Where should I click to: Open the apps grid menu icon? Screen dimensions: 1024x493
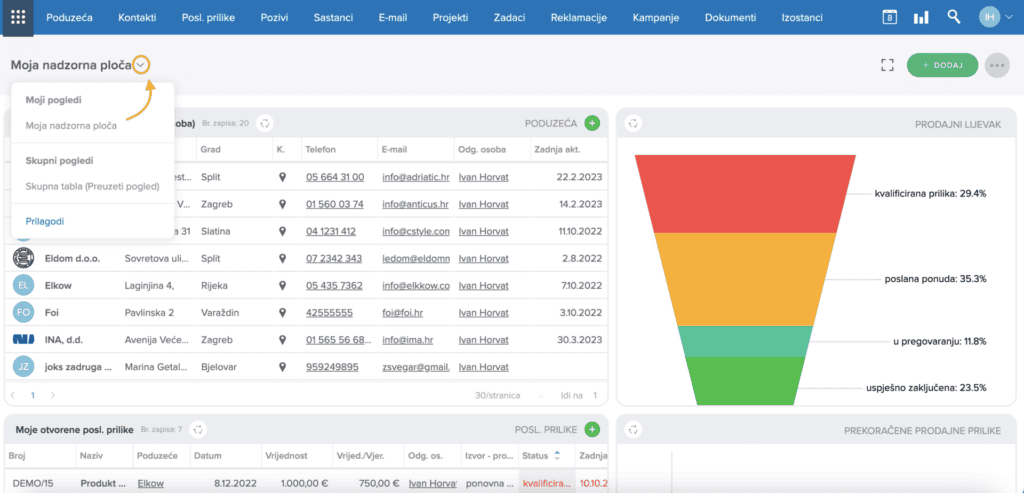[18, 18]
